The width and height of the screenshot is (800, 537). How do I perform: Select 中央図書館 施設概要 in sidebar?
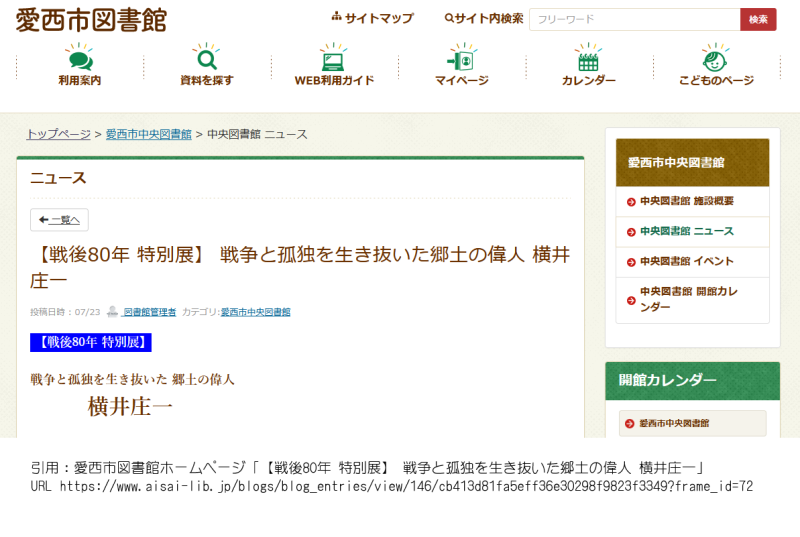[687, 201]
